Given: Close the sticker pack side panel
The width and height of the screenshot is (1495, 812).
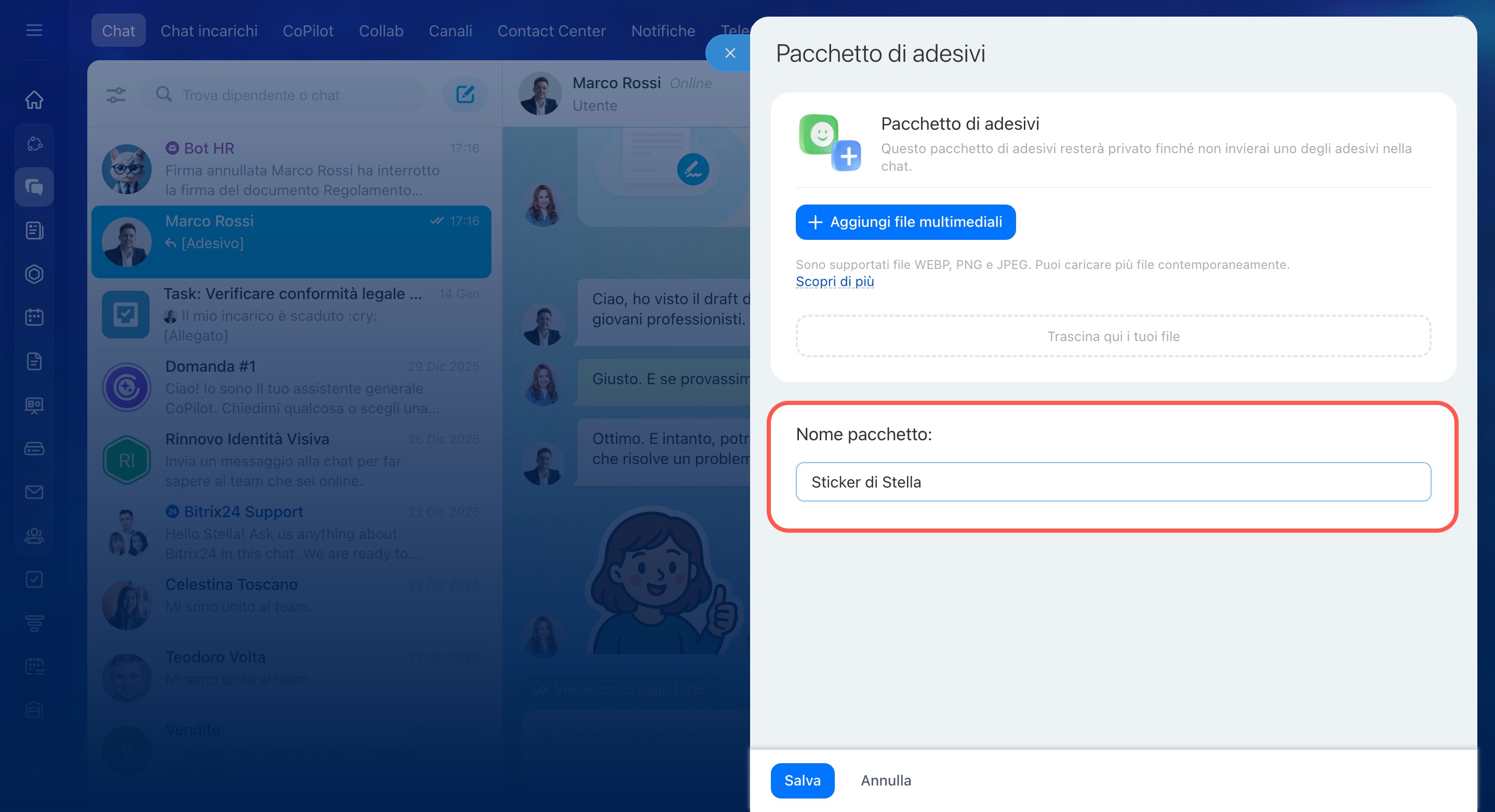Looking at the screenshot, I should click(729, 53).
